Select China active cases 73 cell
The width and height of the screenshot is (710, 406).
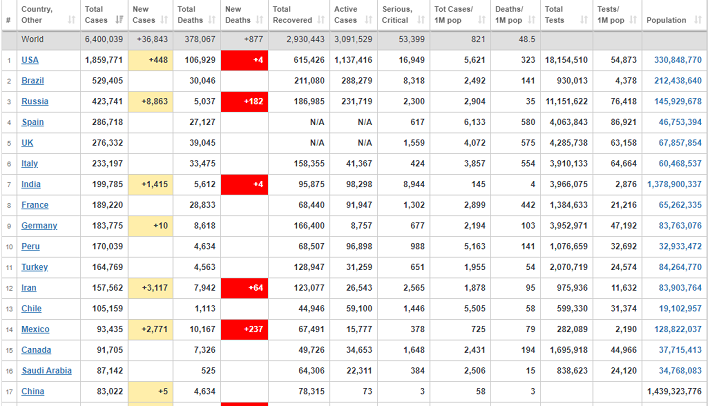(354, 391)
